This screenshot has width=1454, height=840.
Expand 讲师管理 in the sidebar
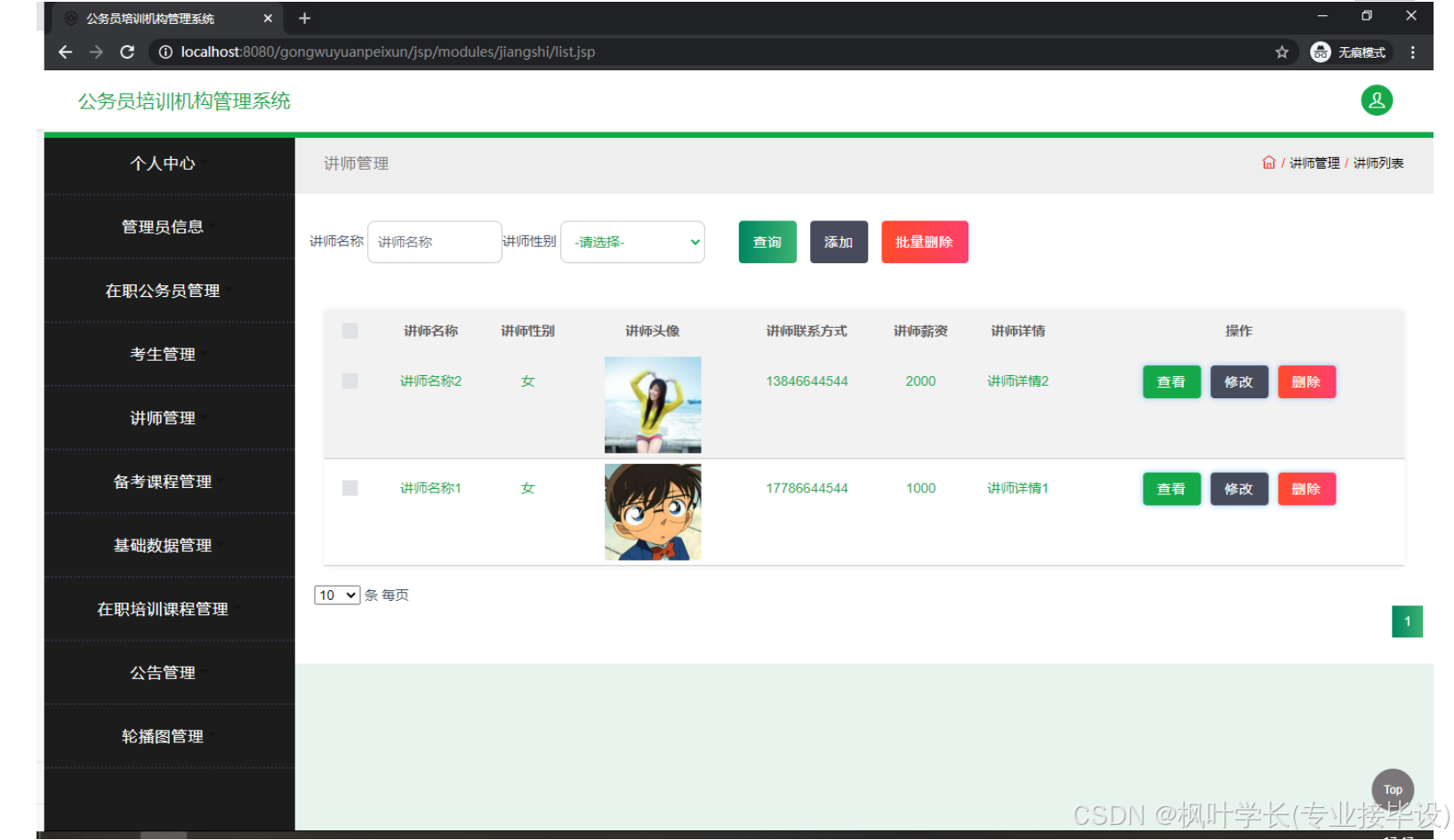click(x=169, y=418)
